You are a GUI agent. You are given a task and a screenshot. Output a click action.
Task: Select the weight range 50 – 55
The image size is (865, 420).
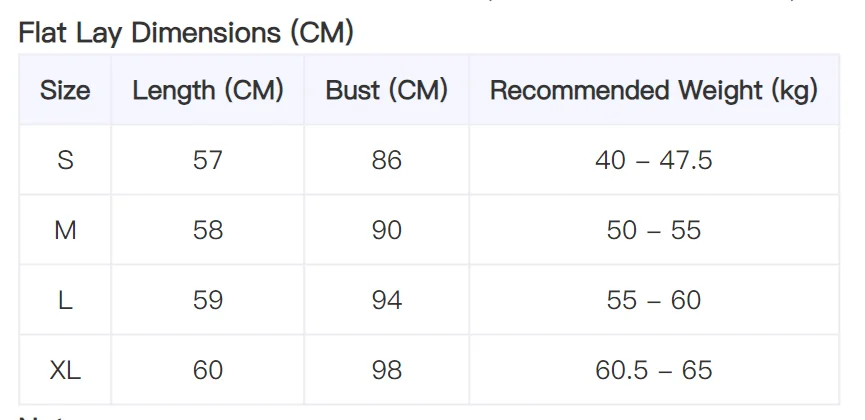pyautogui.click(x=654, y=230)
